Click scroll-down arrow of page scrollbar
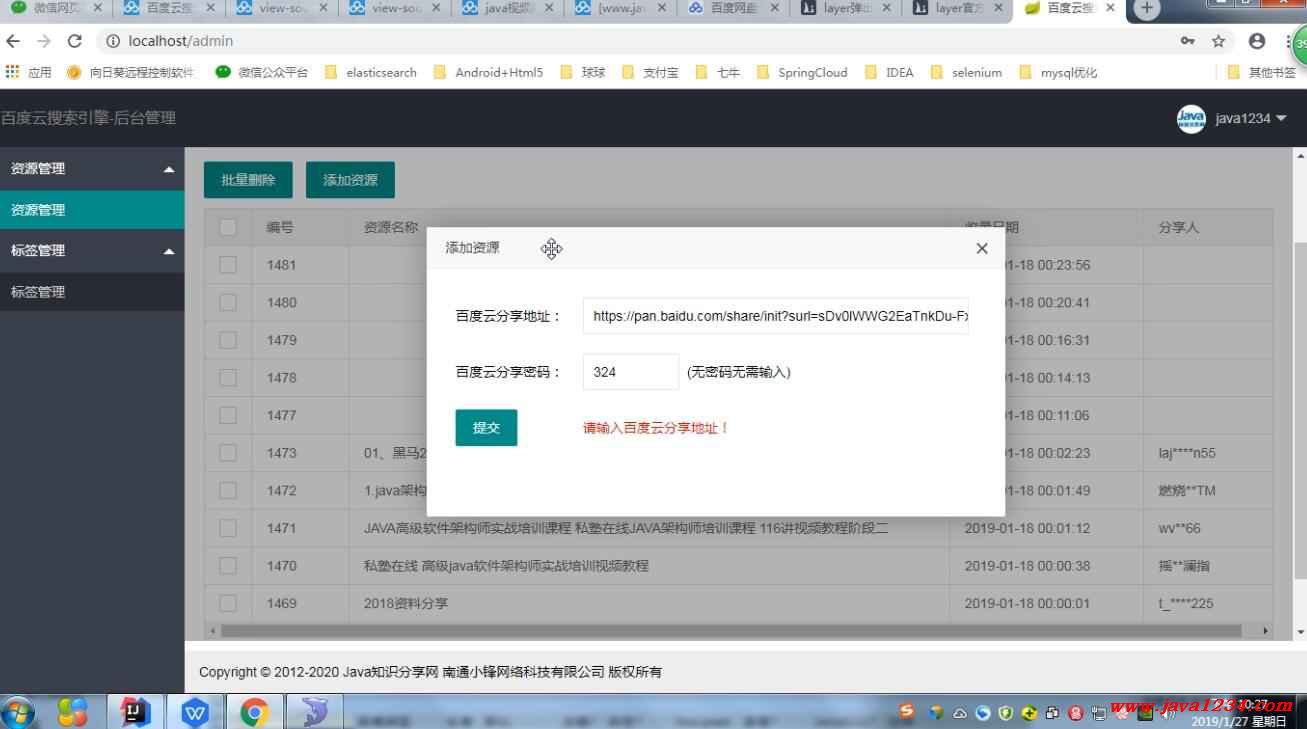Viewport: 1307px width, 729px height. 1300,632
